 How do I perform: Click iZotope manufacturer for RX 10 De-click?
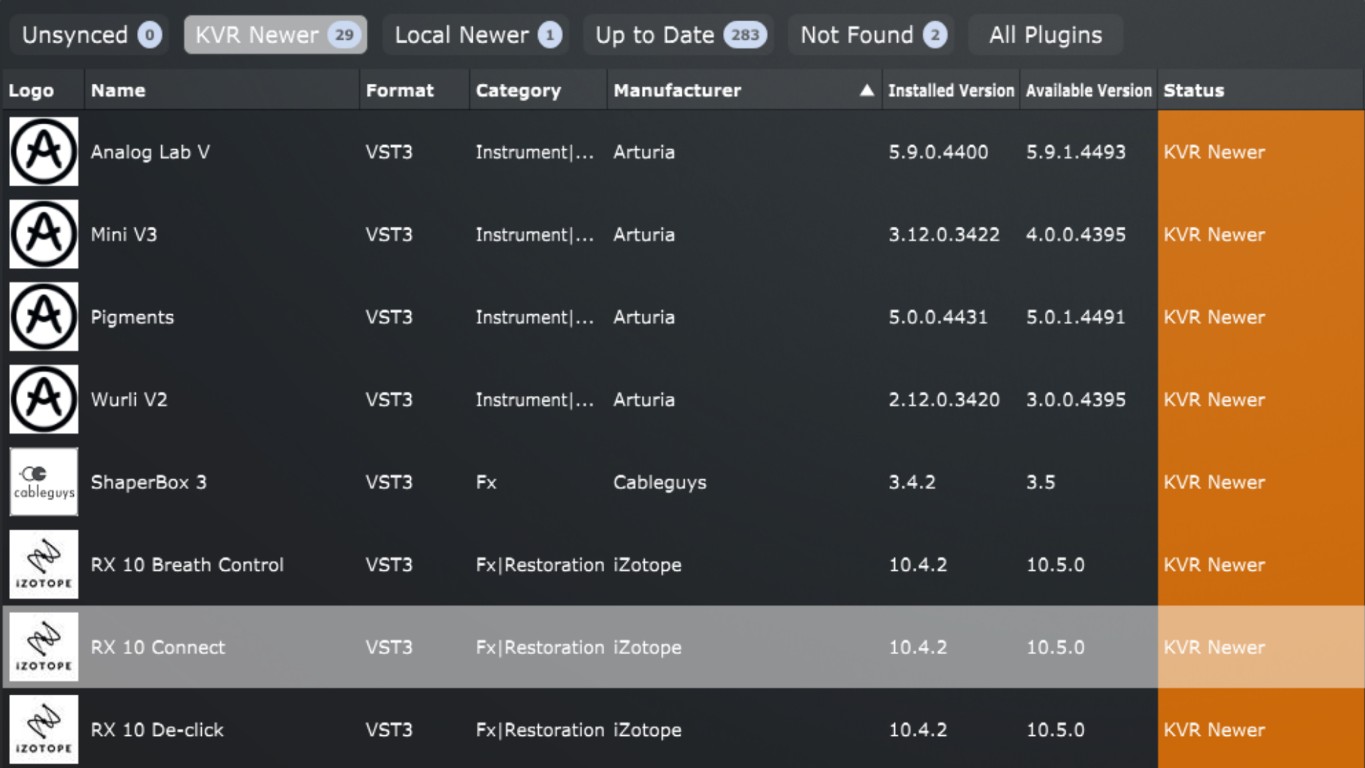click(647, 729)
